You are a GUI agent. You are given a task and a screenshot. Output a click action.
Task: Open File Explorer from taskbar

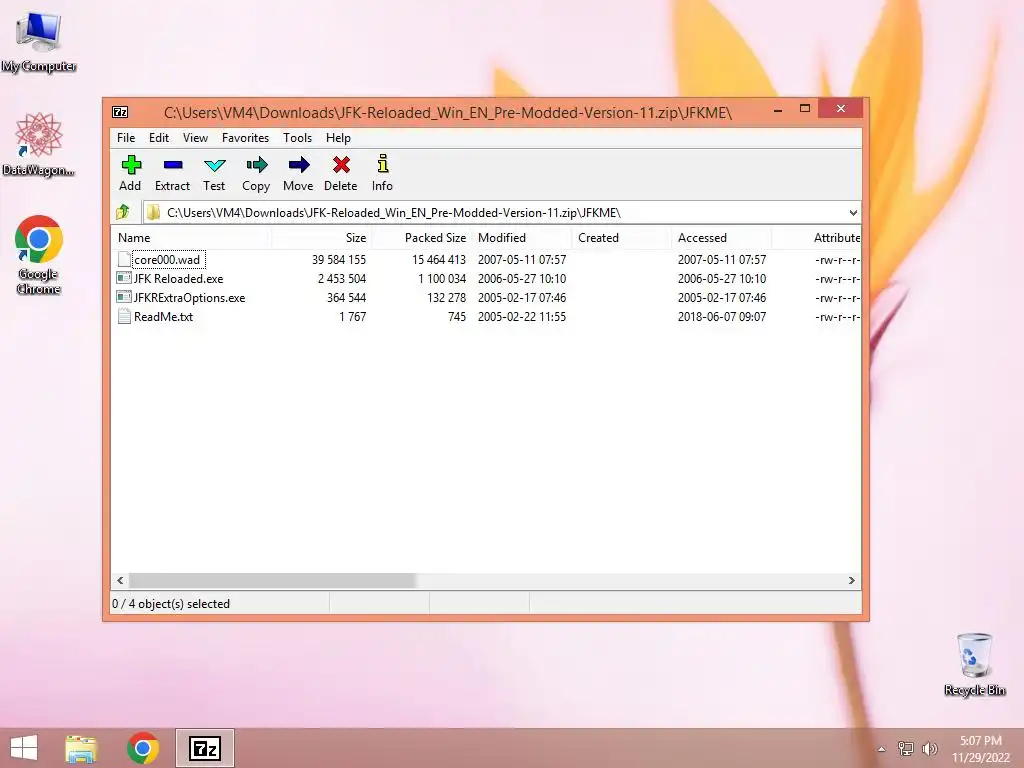82,748
